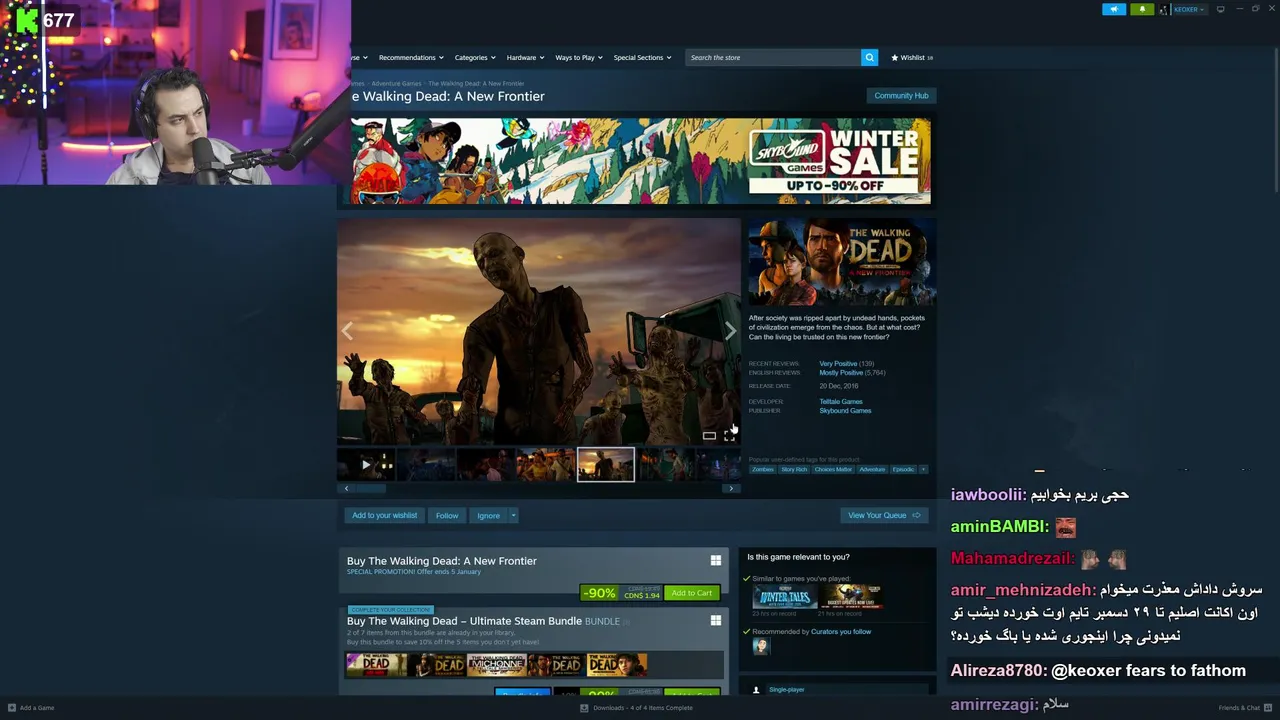Select the Choices Matter tag
This screenshot has width=1280, height=720.
click(833, 469)
